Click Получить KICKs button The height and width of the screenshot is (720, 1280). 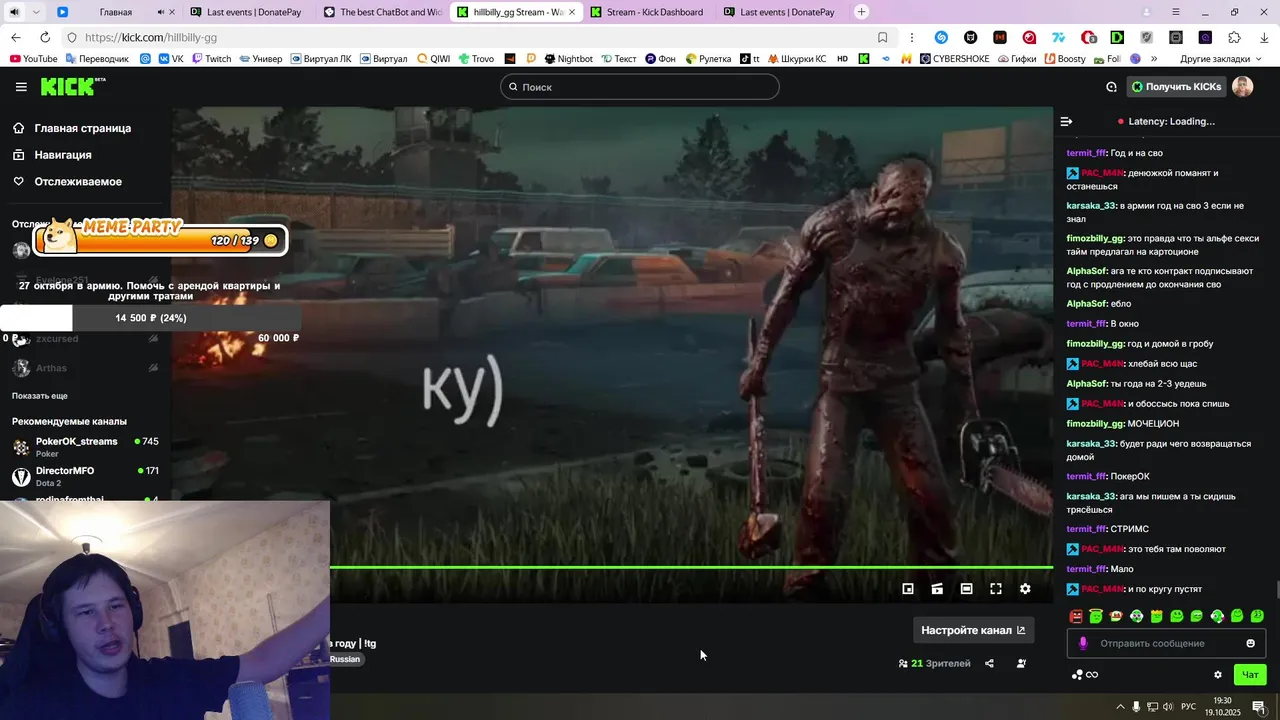coord(1176,87)
